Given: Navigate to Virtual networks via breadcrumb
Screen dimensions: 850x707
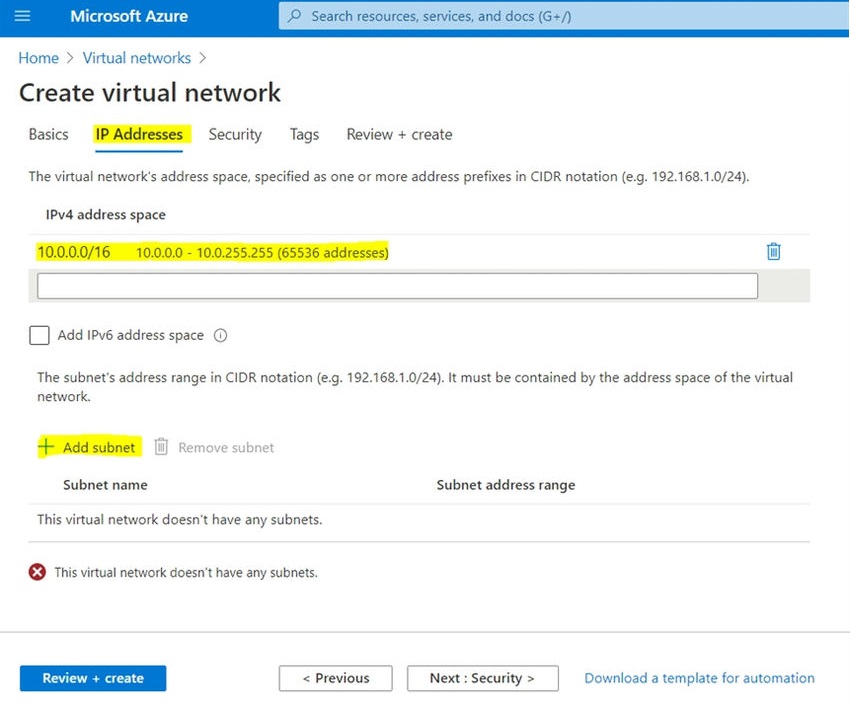Looking at the screenshot, I should [x=137, y=57].
